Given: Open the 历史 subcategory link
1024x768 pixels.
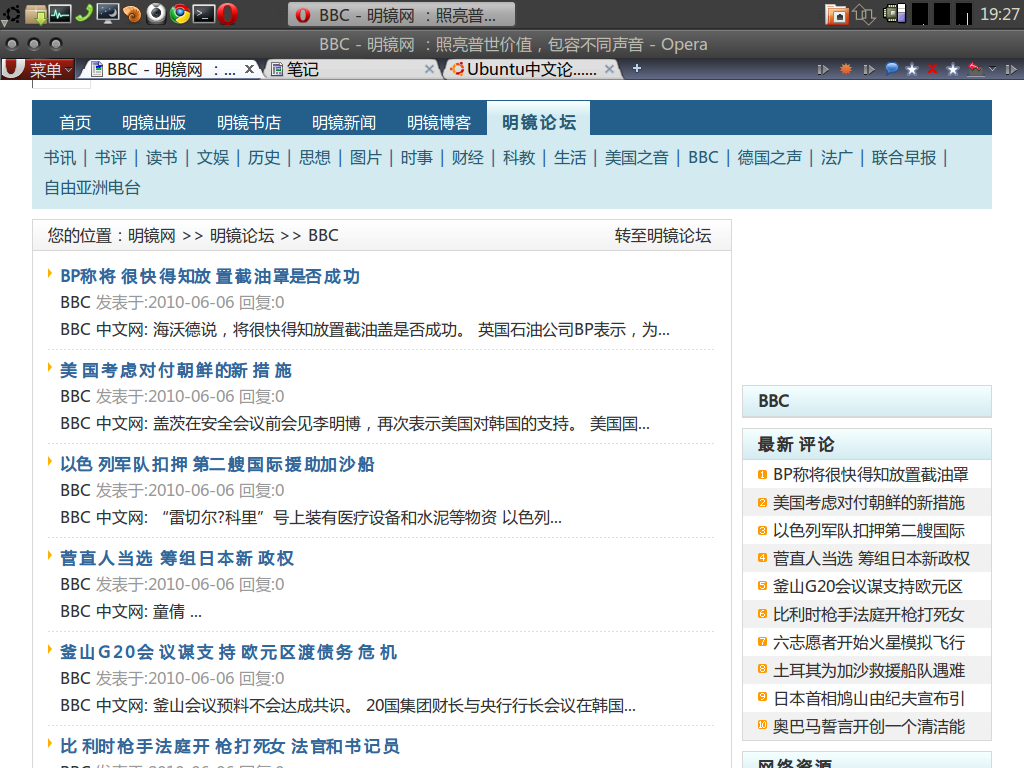Looking at the screenshot, I should [264, 157].
